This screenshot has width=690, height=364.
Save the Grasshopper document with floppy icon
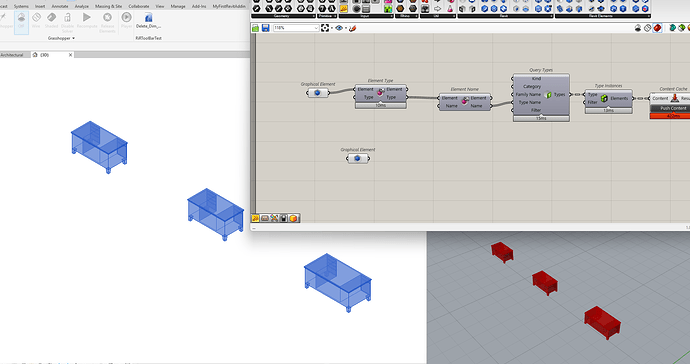coord(265,28)
